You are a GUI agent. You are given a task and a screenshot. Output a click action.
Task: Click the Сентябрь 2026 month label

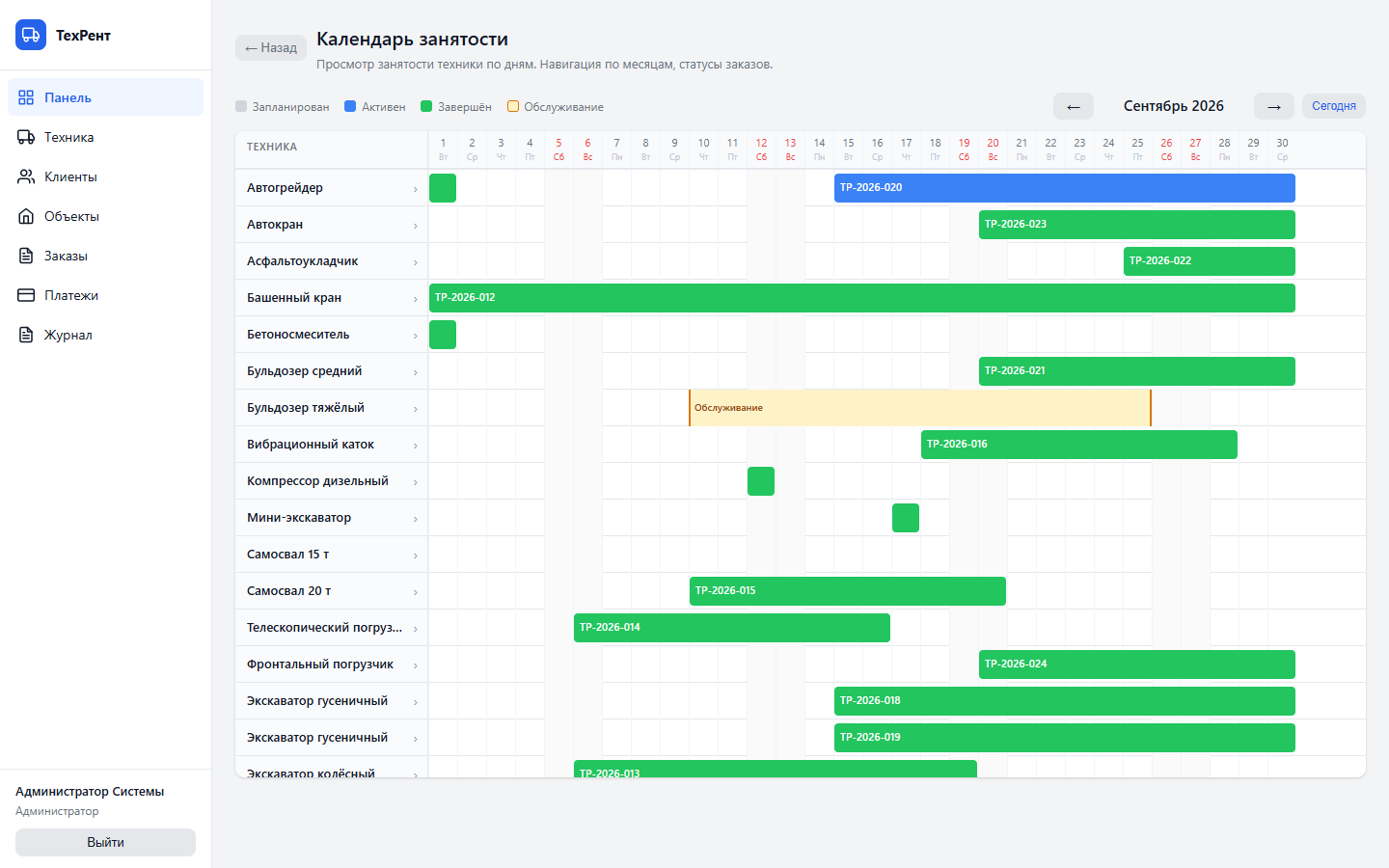1174,106
